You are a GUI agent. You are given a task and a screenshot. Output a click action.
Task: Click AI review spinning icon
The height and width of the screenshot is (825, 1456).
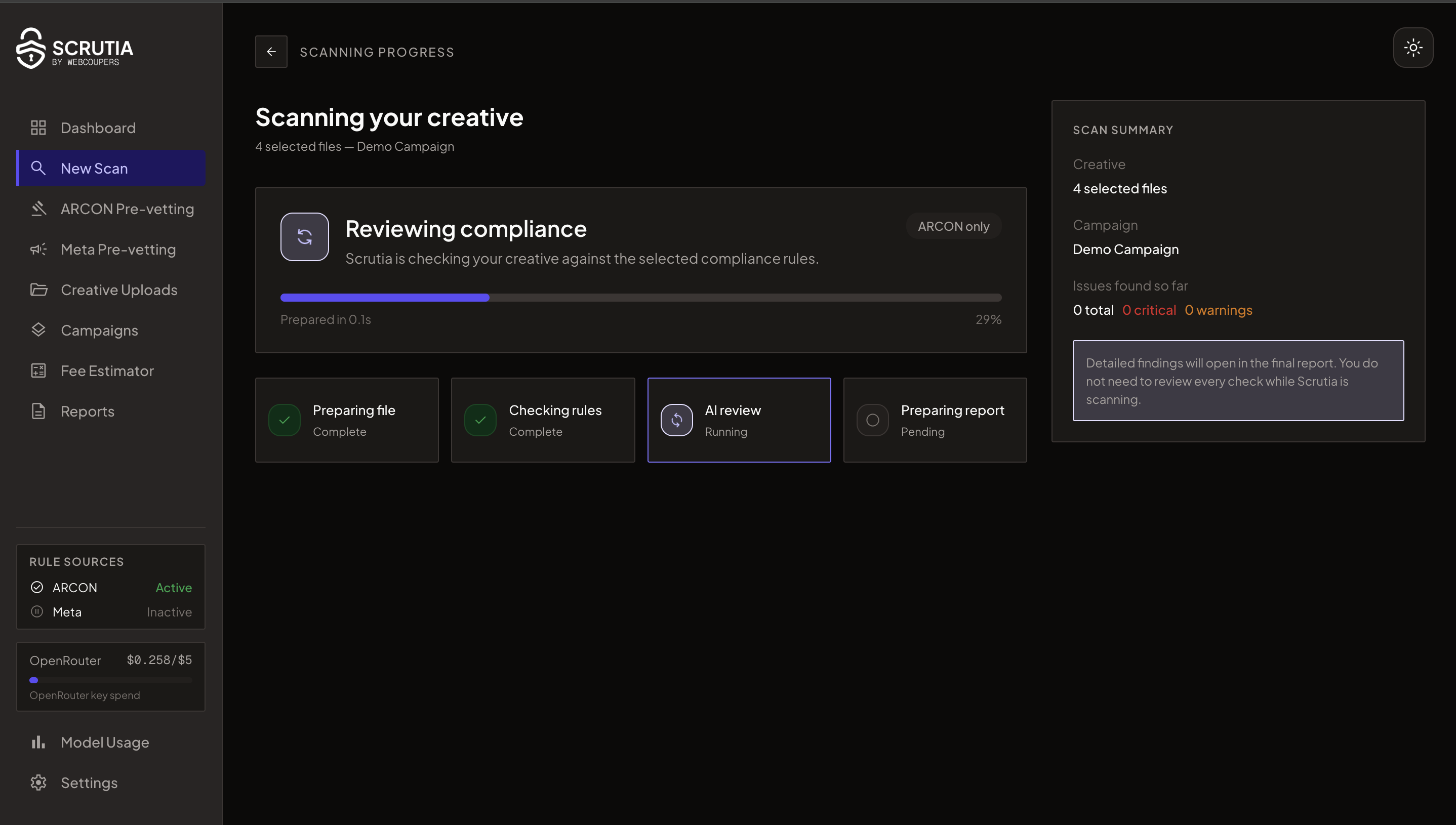click(677, 420)
